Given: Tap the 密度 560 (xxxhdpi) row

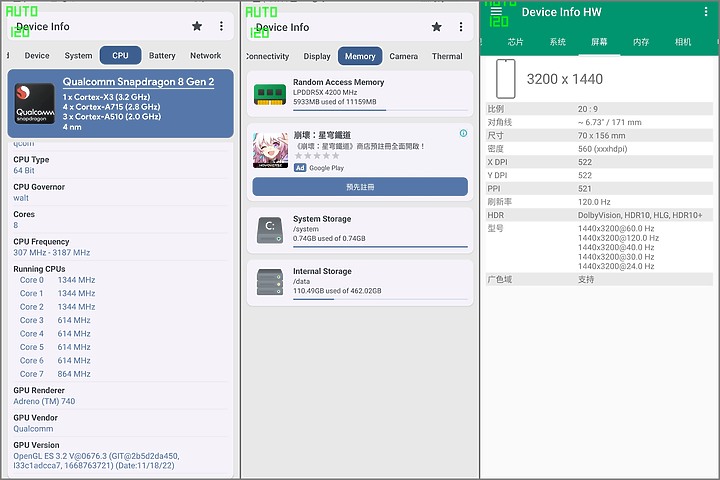Looking at the screenshot, I should [x=599, y=149].
